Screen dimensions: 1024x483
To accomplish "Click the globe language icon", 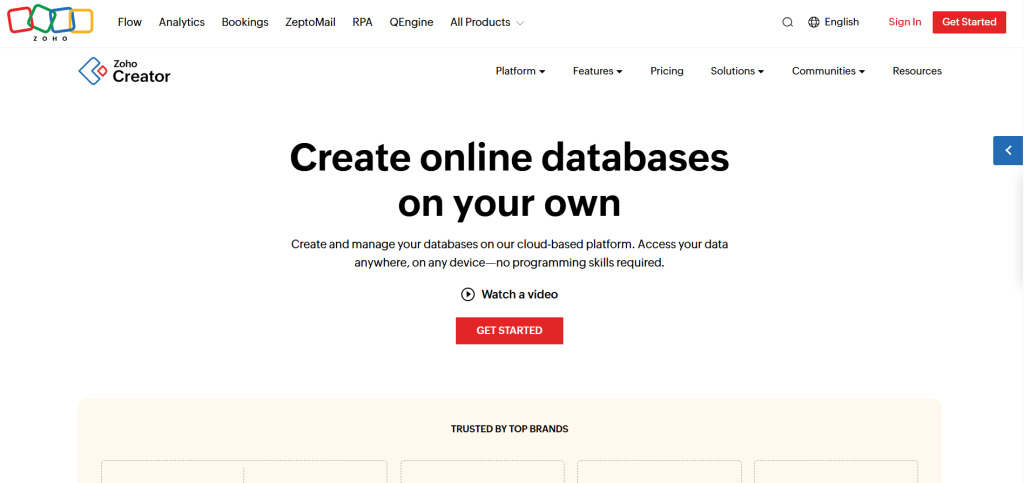I will pos(814,22).
